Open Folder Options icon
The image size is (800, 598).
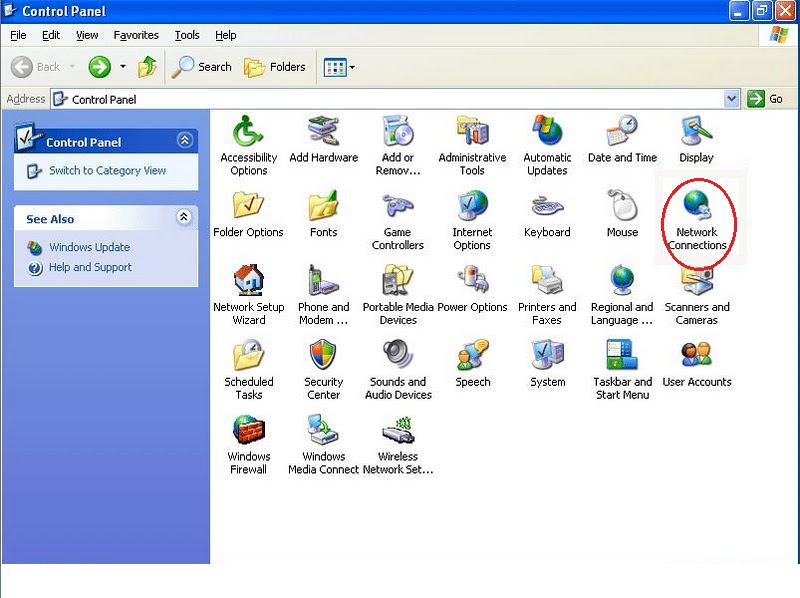coord(248,206)
